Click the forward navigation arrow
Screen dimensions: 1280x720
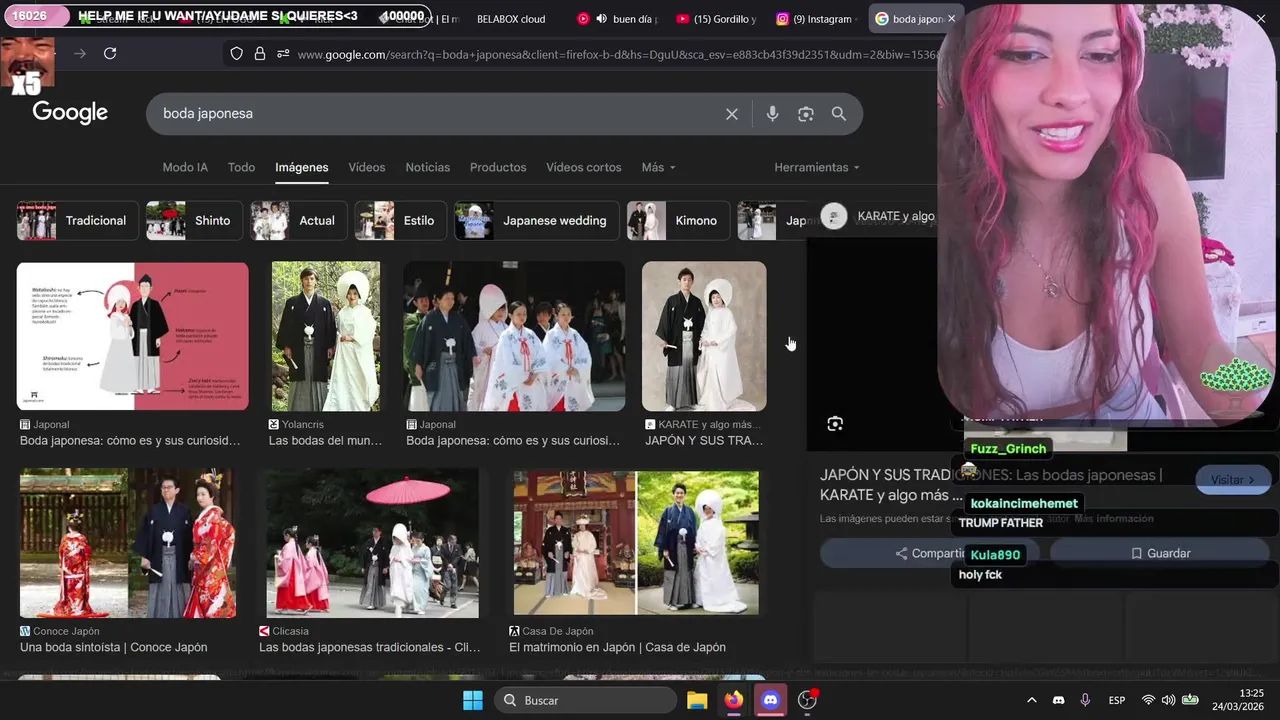click(80, 54)
